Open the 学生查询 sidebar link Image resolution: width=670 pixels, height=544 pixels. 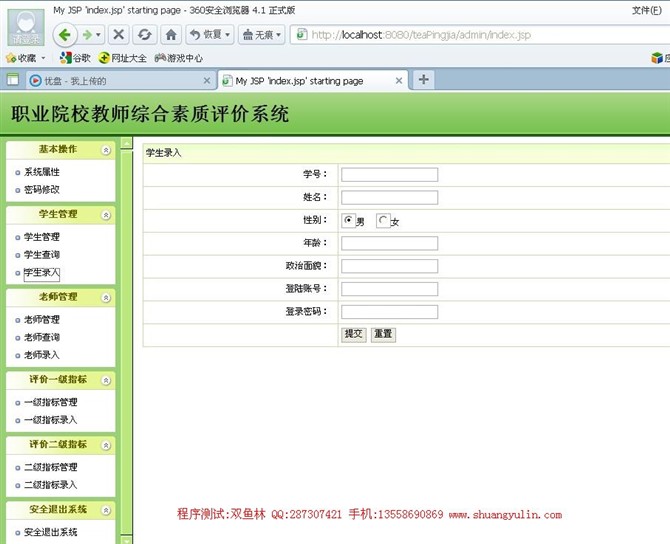[42, 255]
